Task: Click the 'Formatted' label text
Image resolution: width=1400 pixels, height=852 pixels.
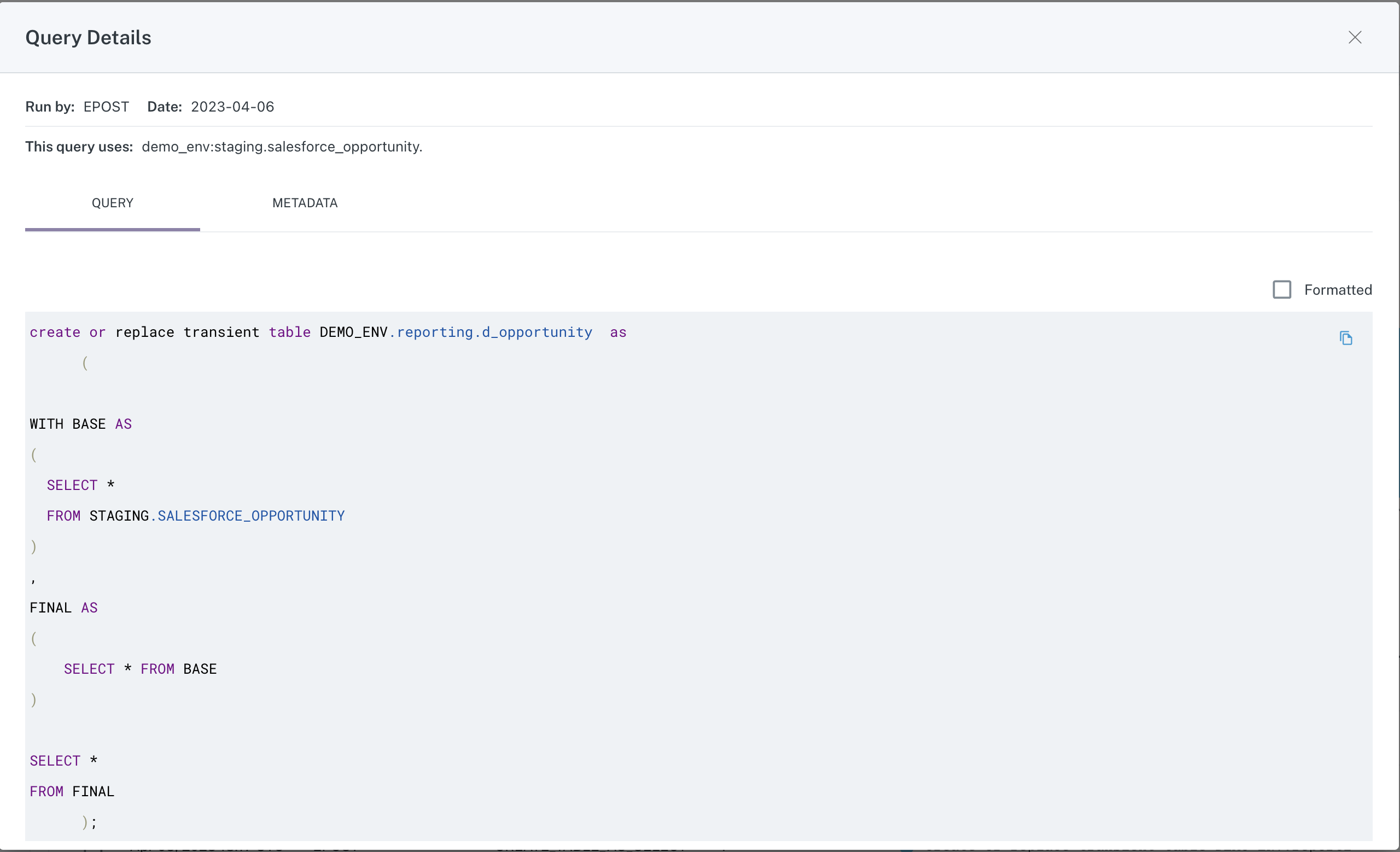Action: [1338, 290]
